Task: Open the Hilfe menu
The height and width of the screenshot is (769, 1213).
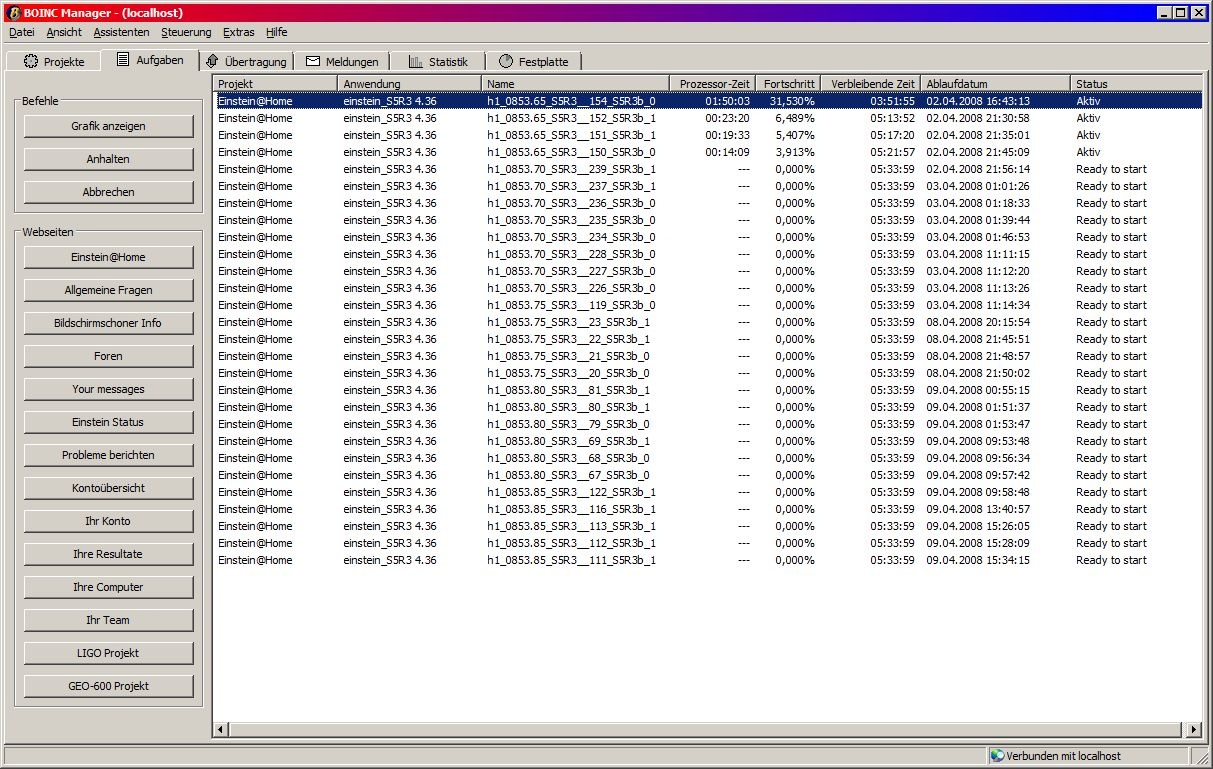Action: click(276, 32)
